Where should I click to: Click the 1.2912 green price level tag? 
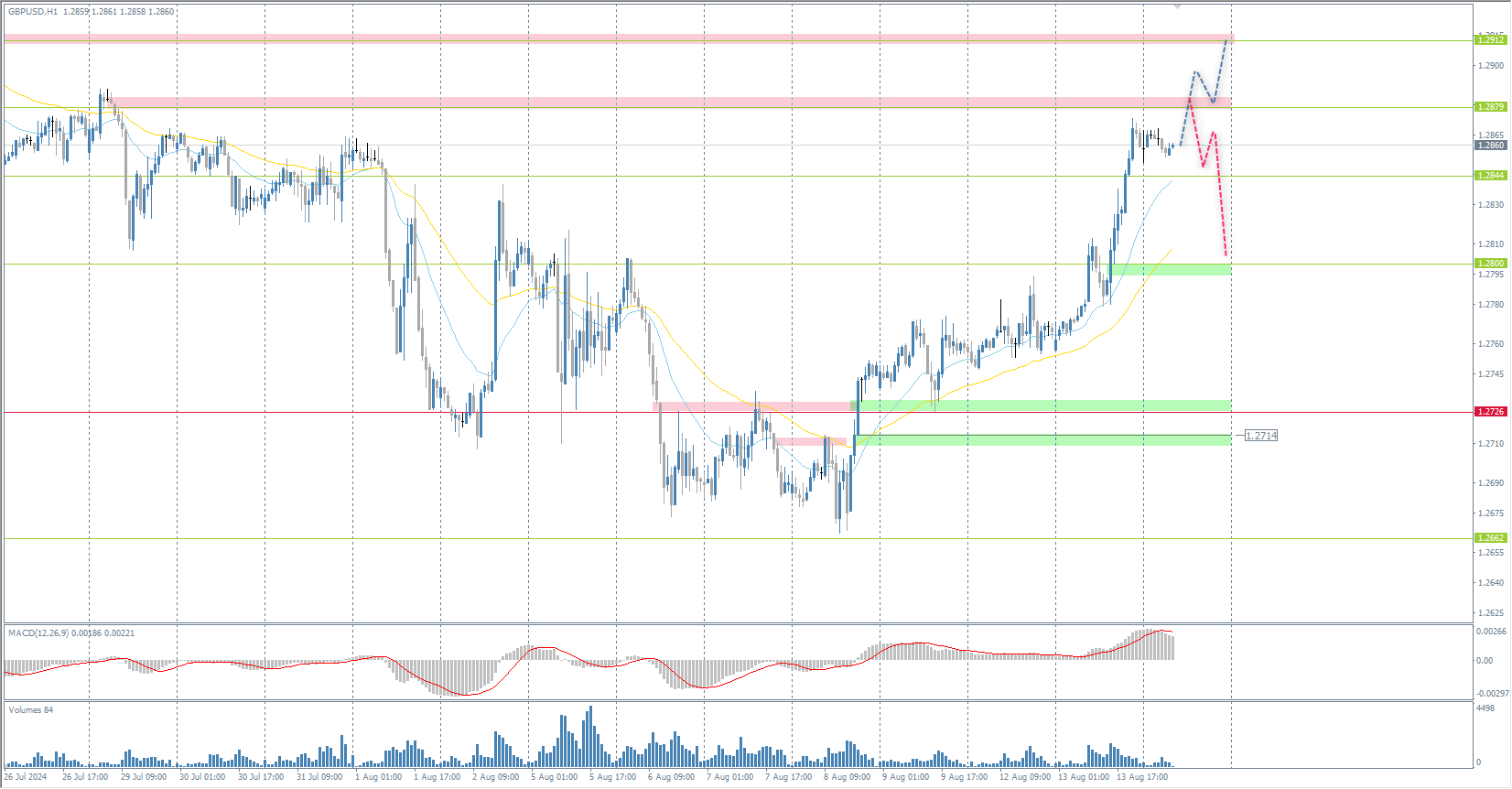pos(1491,39)
